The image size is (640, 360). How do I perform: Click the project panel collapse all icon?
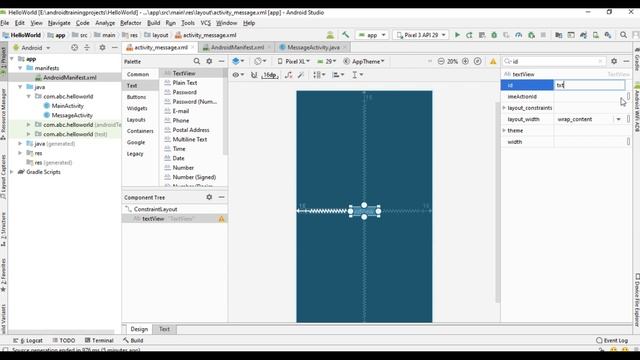coord(87,48)
